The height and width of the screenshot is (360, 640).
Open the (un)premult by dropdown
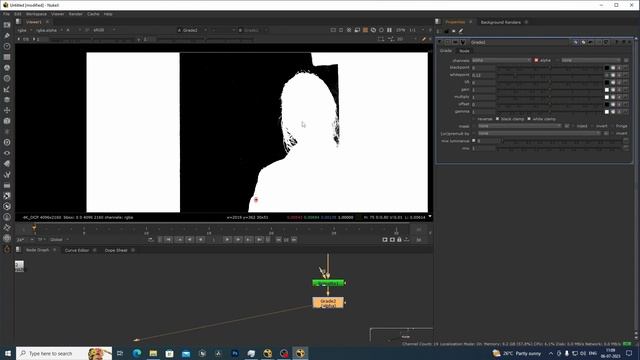[x=540, y=133]
